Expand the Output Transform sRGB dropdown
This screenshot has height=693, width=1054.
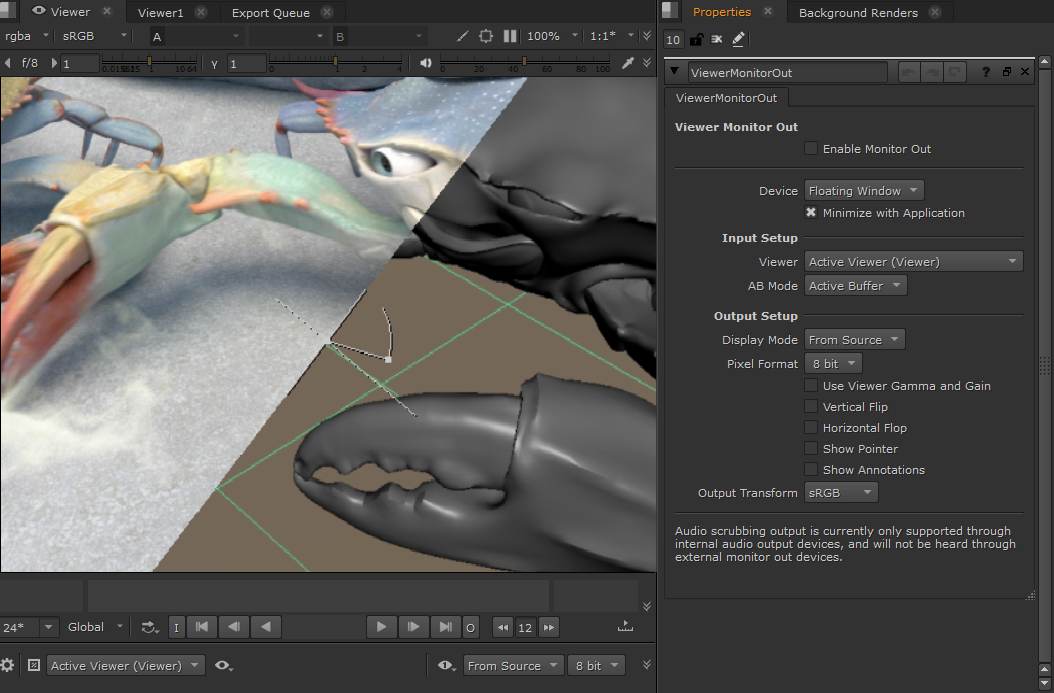(x=840, y=493)
